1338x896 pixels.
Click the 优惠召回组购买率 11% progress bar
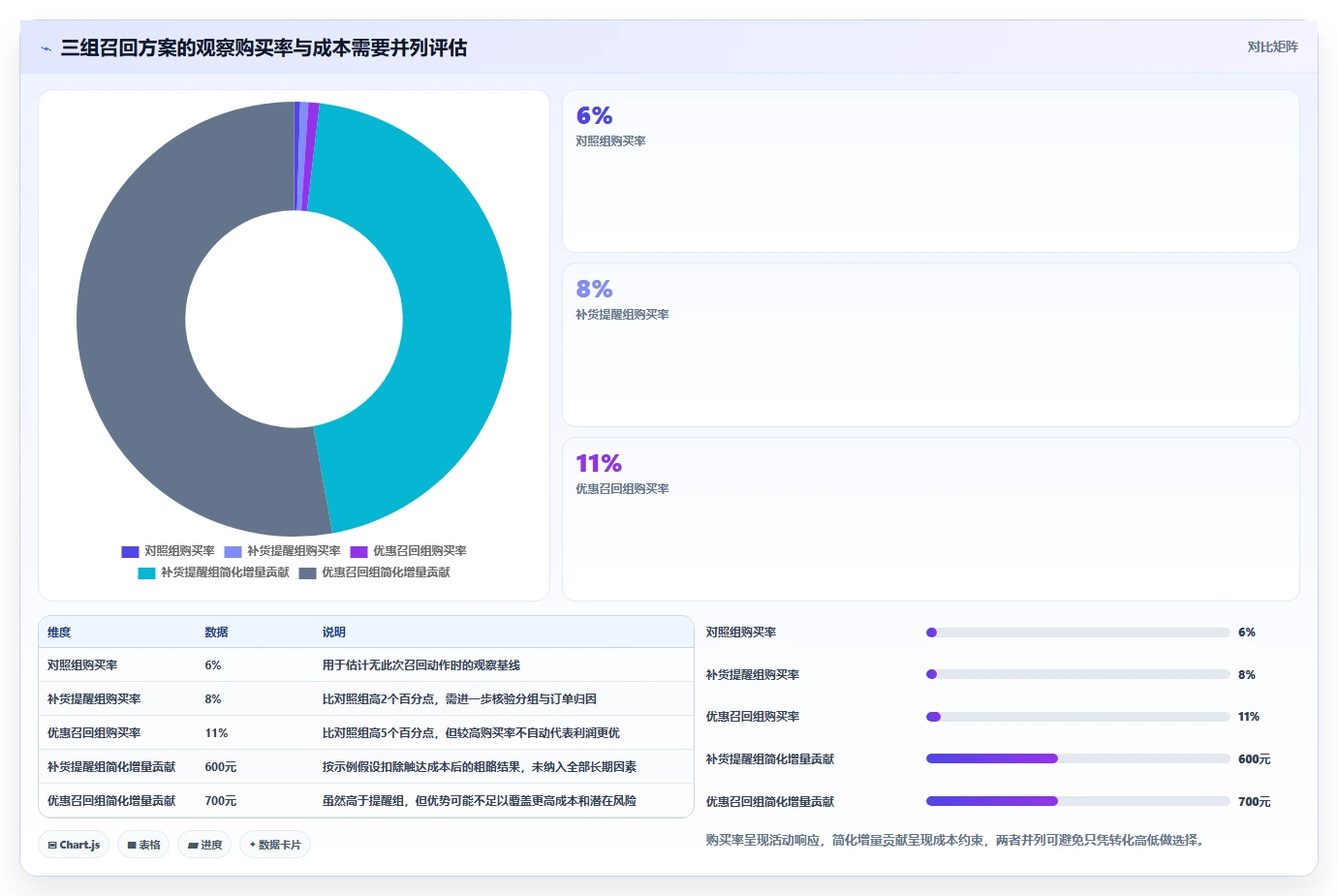pos(1077,717)
